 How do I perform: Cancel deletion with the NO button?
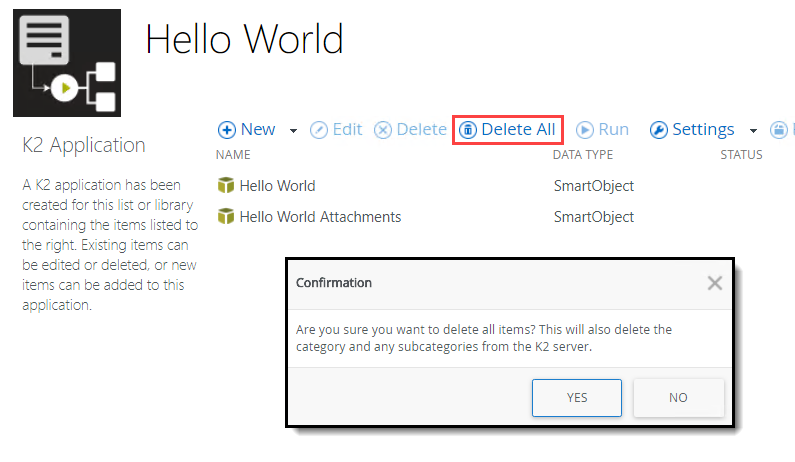coord(678,397)
